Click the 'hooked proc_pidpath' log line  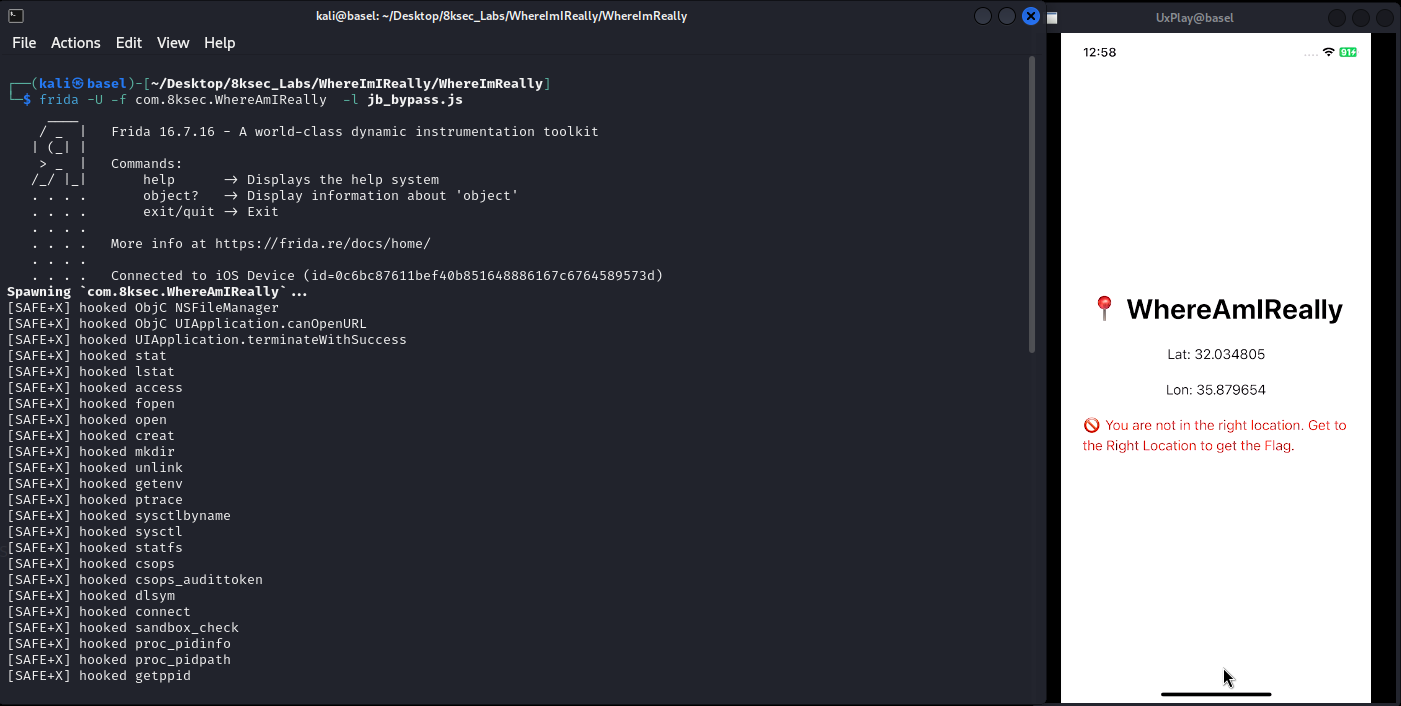tap(119, 660)
